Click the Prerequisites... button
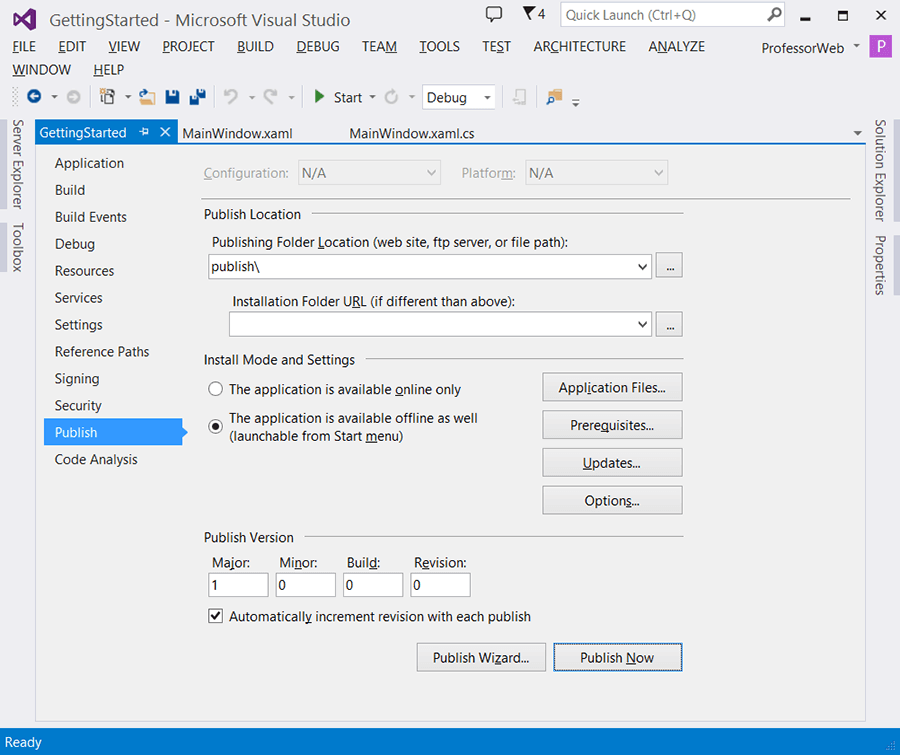900x755 pixels. 612,425
